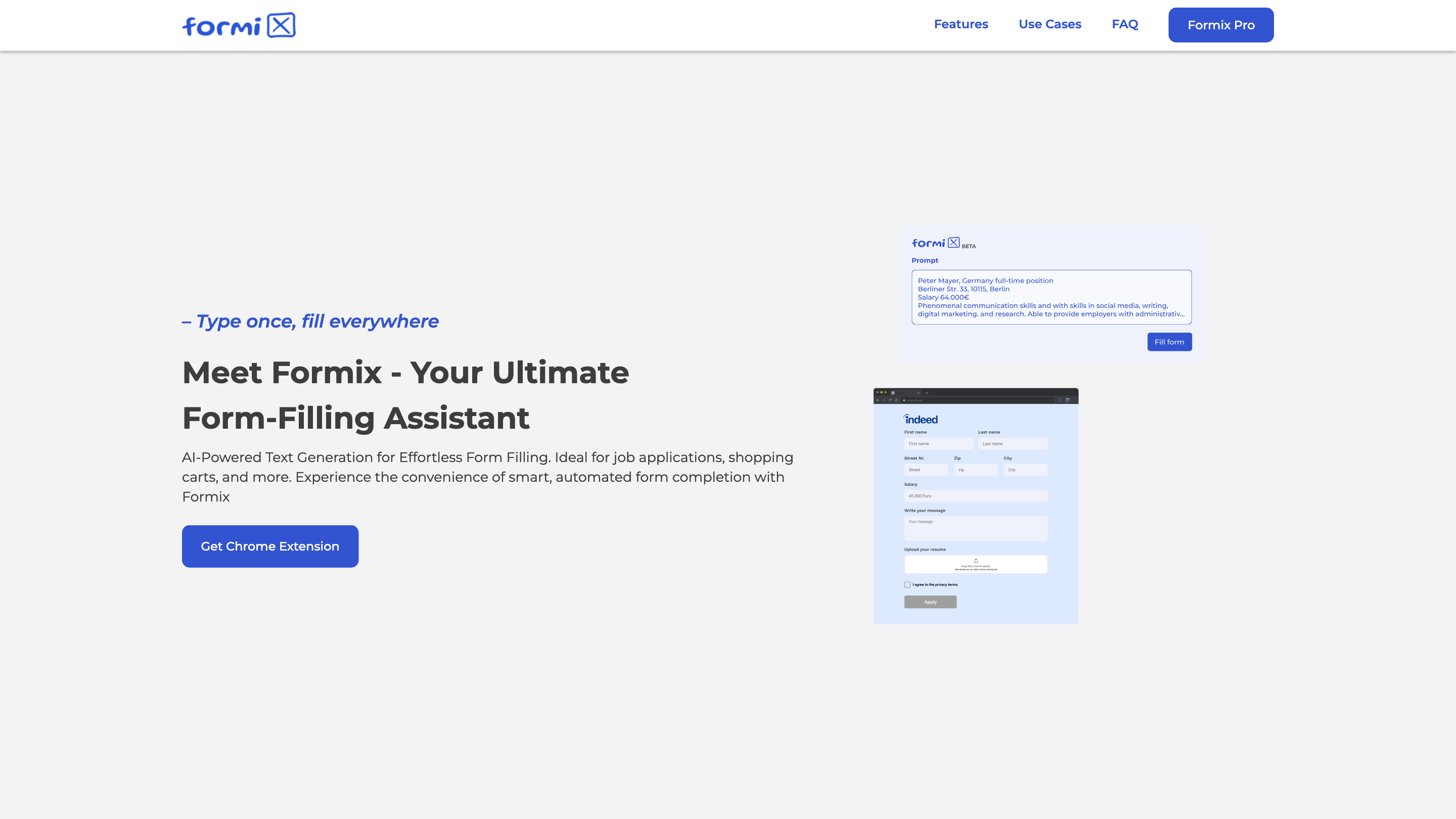Click Get Chrome Extension button

(x=269, y=546)
